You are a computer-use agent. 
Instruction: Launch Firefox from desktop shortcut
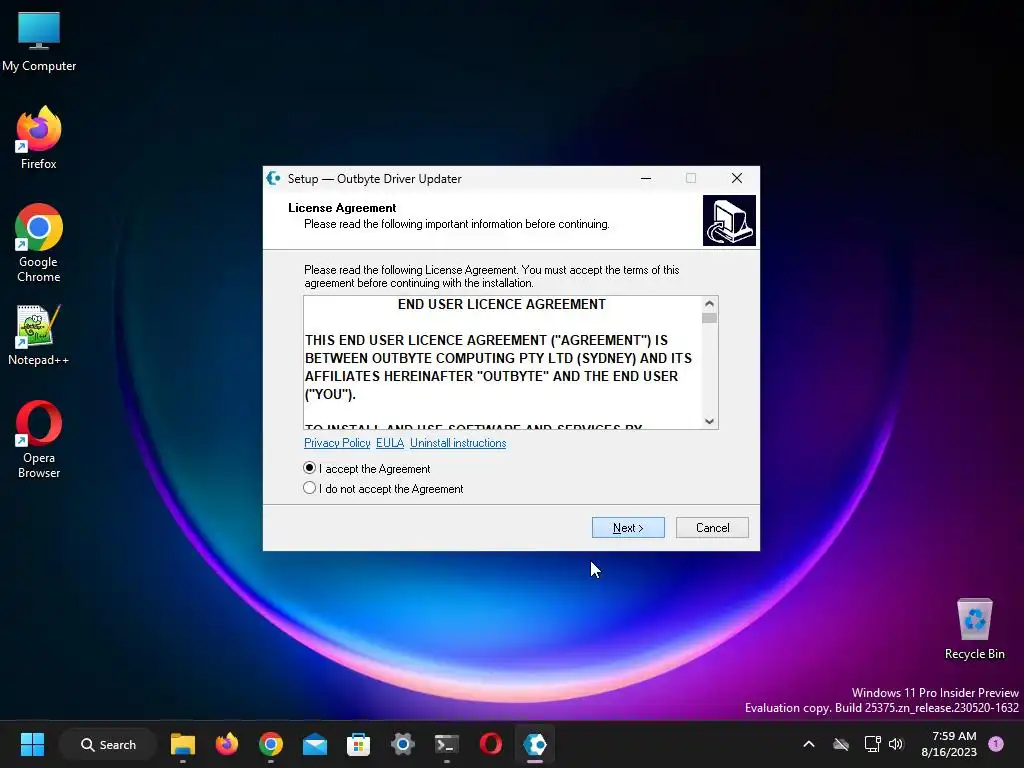tap(39, 137)
